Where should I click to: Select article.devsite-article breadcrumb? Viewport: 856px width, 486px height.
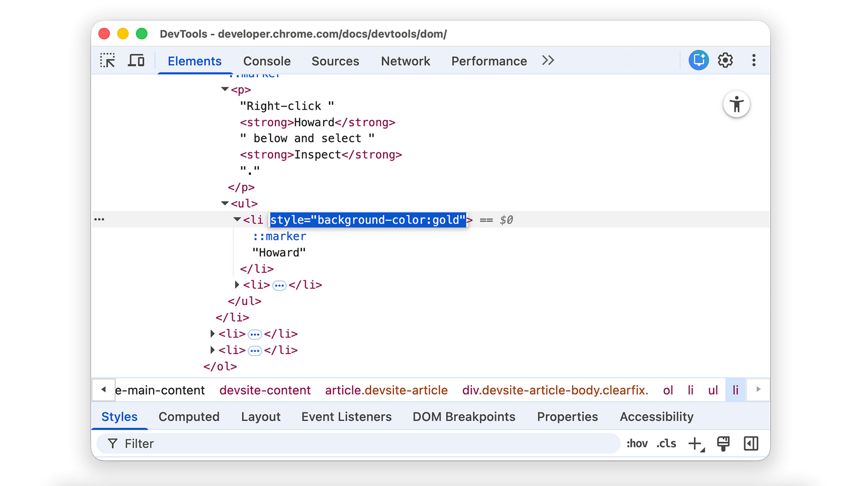[386, 390]
